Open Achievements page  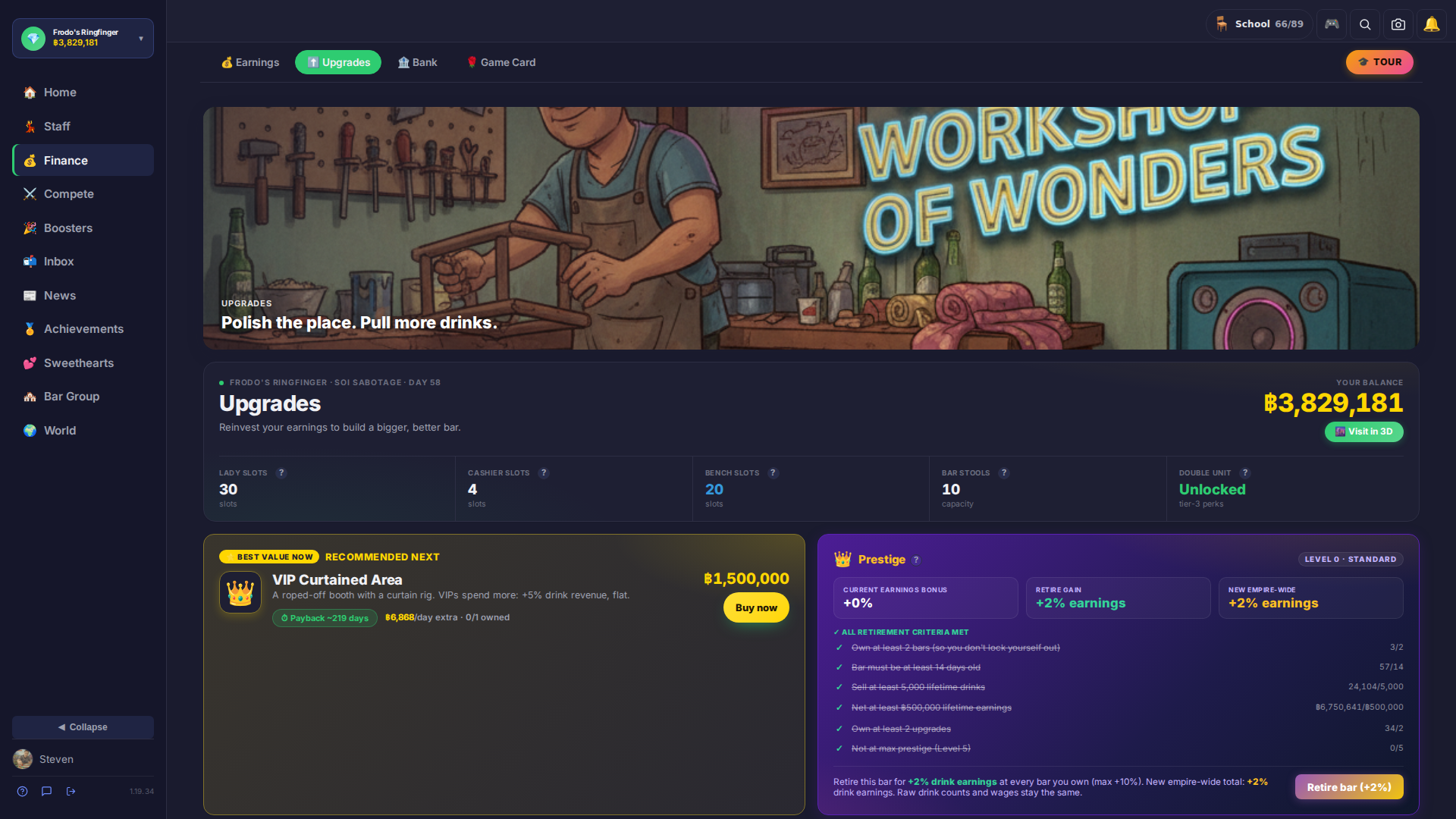click(x=83, y=329)
